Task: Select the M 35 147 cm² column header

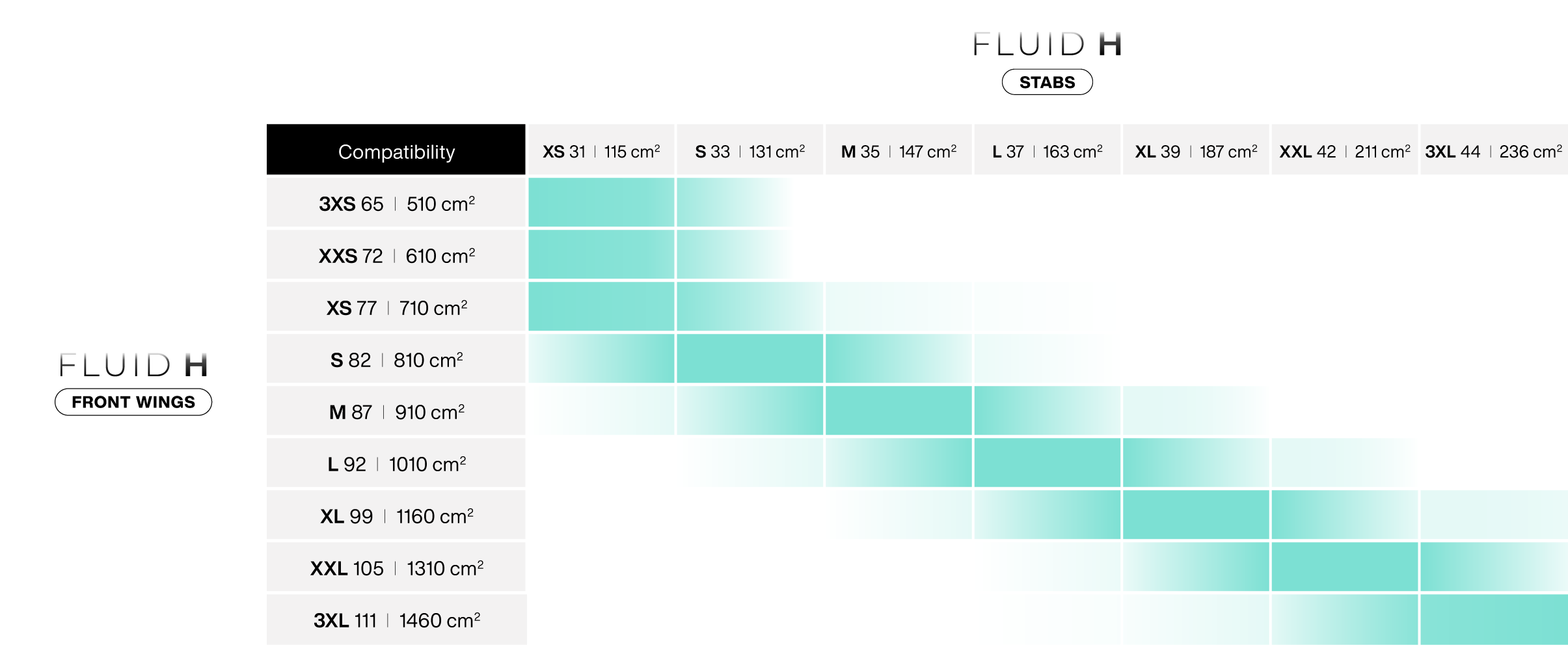Action: pyautogui.click(x=899, y=150)
